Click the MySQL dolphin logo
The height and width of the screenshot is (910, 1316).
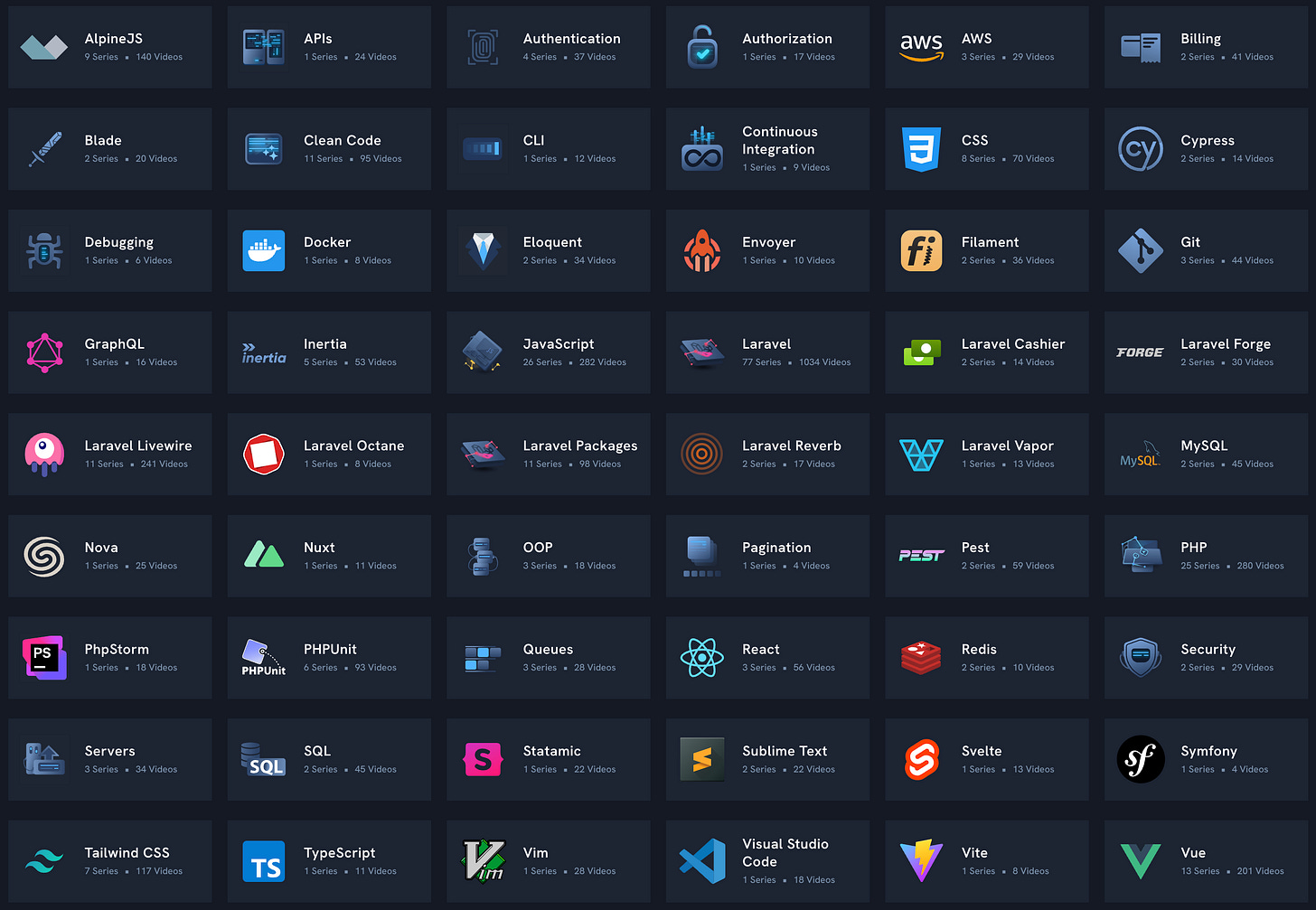pyautogui.click(x=1141, y=455)
